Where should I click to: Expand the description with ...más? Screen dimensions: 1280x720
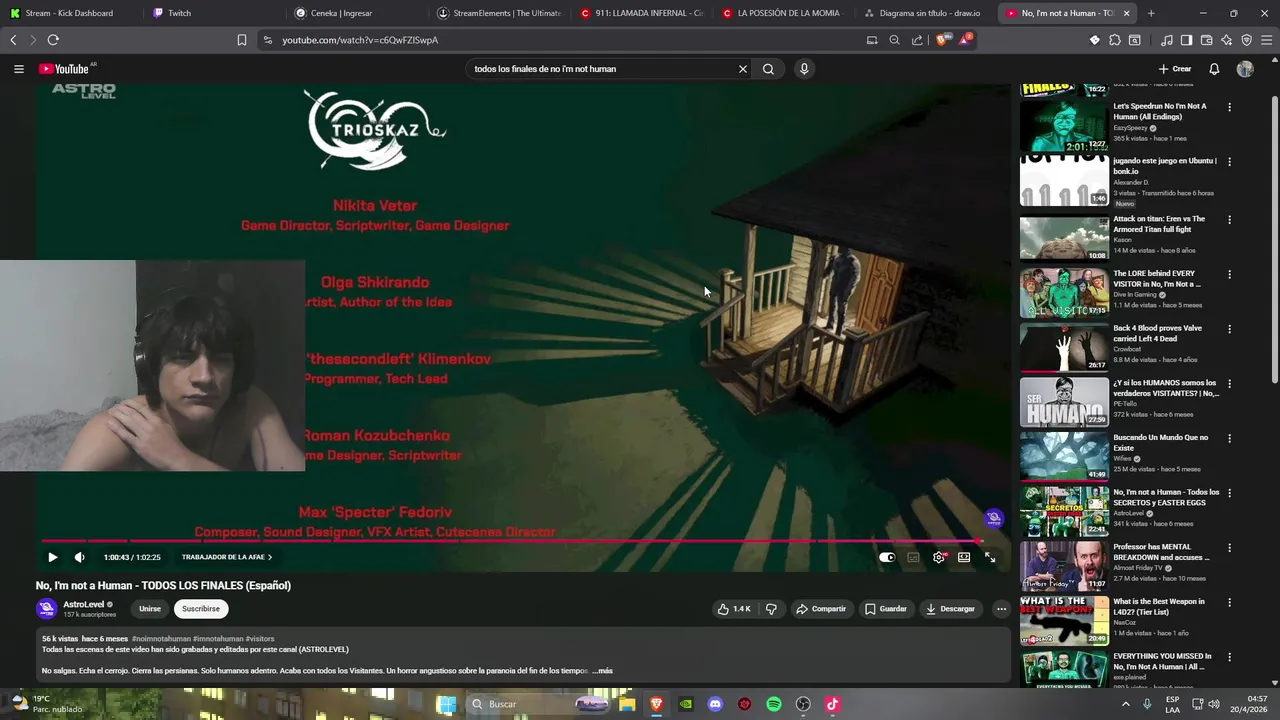602,671
